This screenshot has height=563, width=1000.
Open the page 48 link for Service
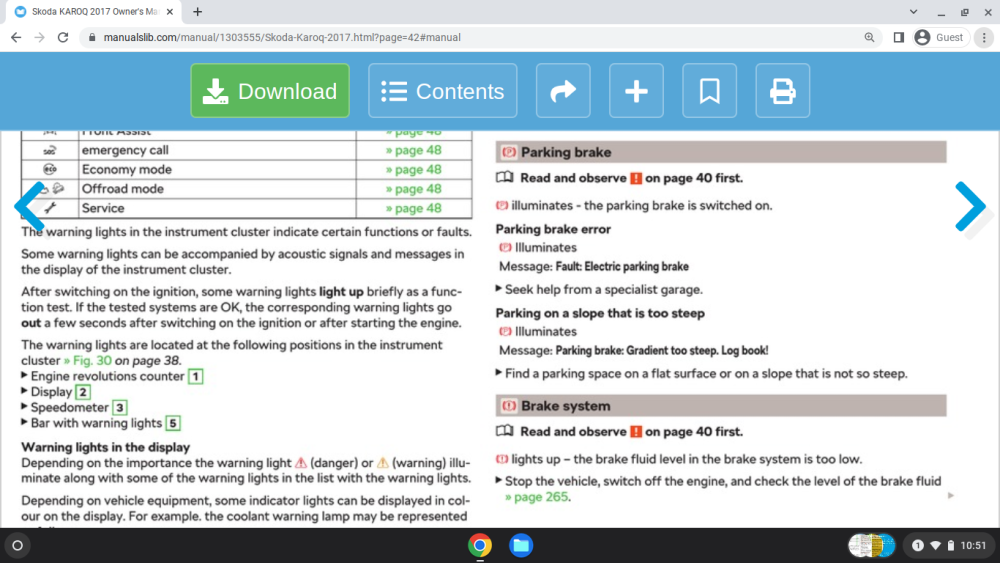(413, 208)
